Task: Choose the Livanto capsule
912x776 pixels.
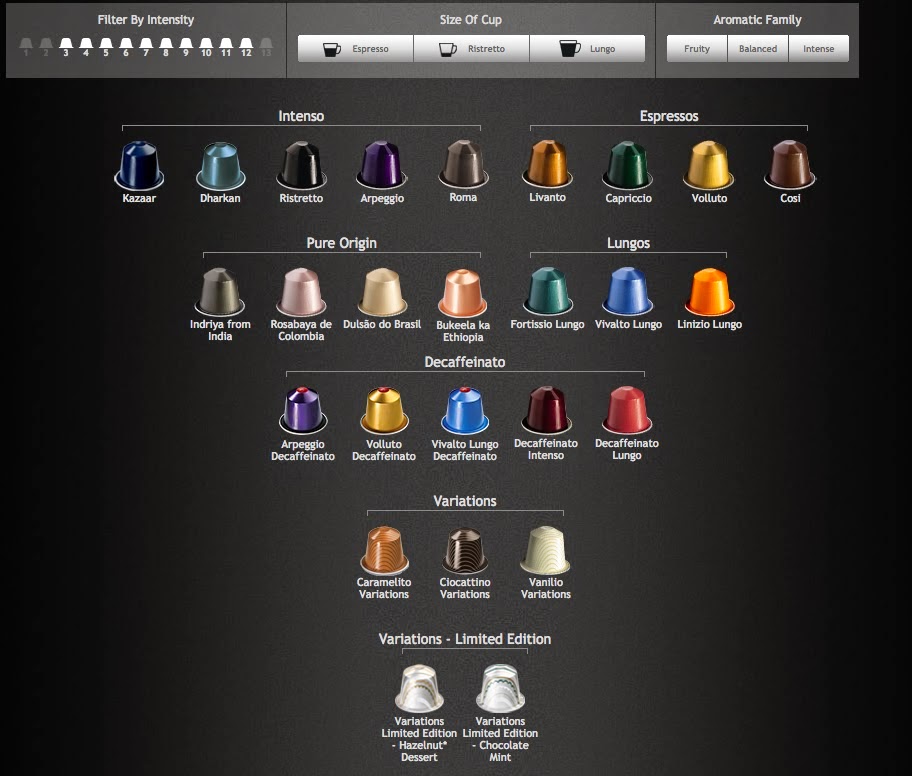Action: (x=547, y=165)
